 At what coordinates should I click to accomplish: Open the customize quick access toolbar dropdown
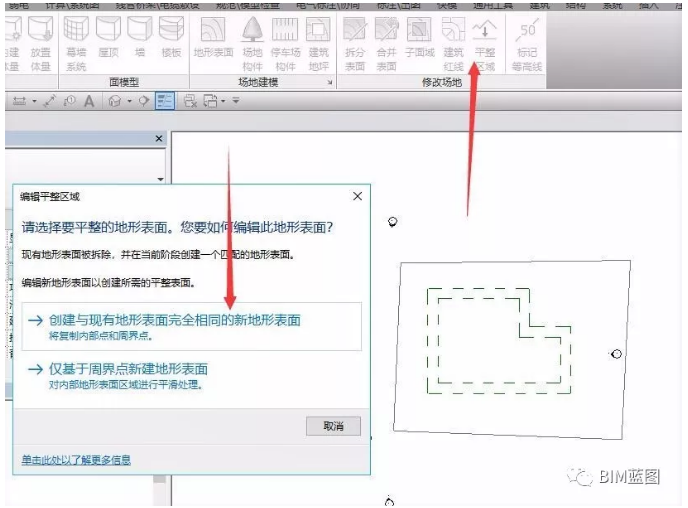236,101
